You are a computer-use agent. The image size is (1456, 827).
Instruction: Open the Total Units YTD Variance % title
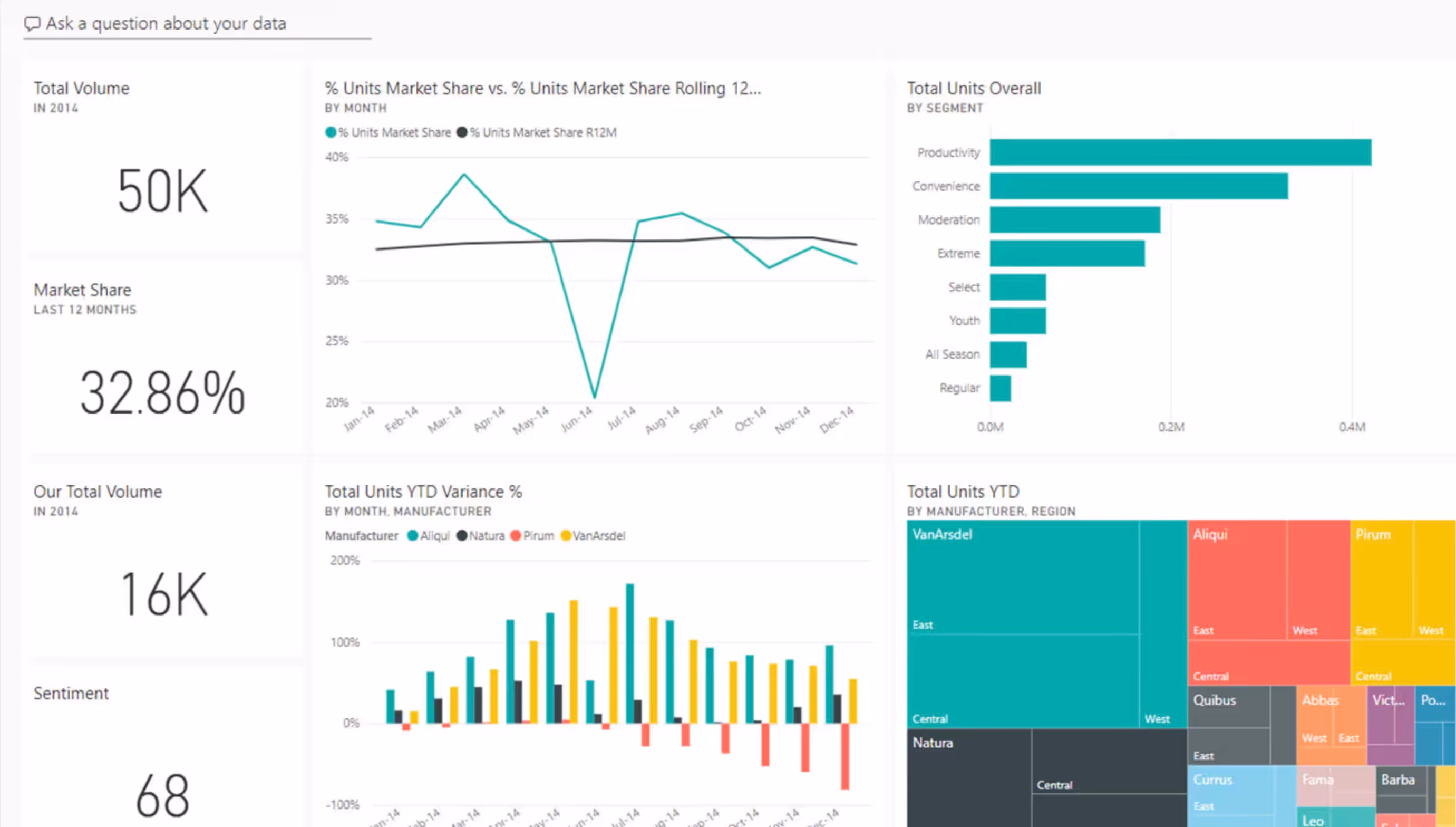tap(423, 492)
